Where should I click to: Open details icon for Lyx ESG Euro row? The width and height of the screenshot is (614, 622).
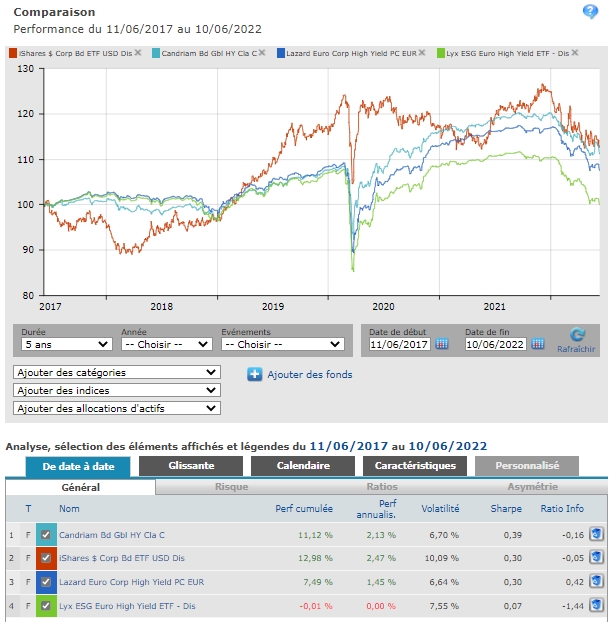(596, 604)
